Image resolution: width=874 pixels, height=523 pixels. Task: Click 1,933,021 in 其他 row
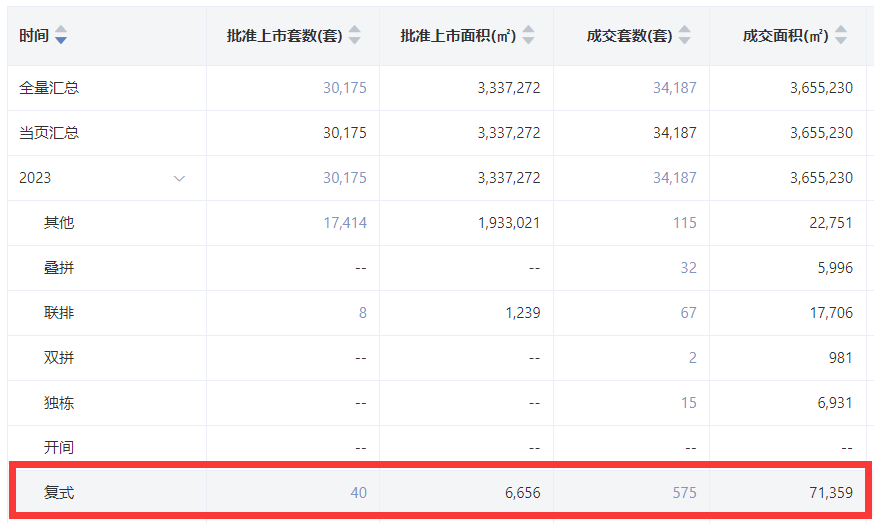point(509,223)
